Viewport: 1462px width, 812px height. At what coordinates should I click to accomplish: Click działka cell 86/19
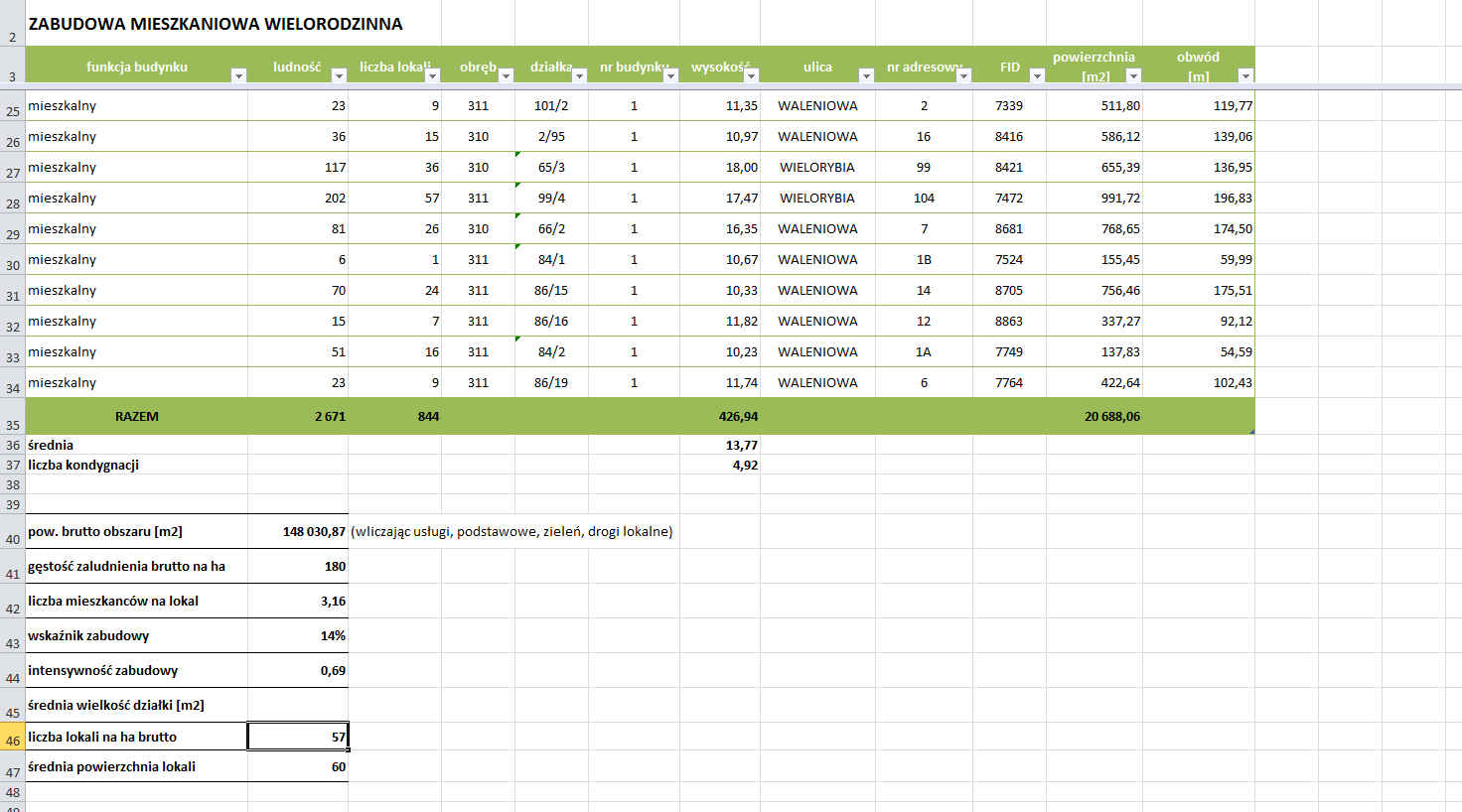point(551,383)
